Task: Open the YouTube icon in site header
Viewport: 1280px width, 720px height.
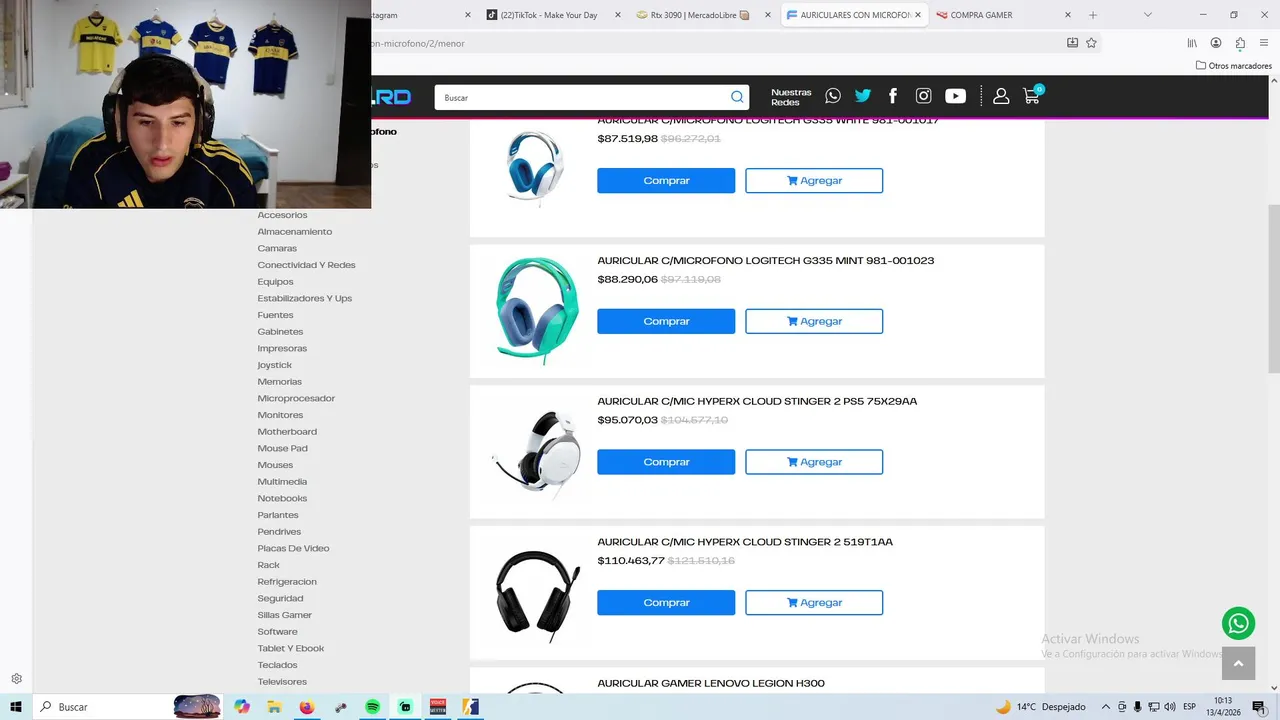Action: click(x=956, y=96)
